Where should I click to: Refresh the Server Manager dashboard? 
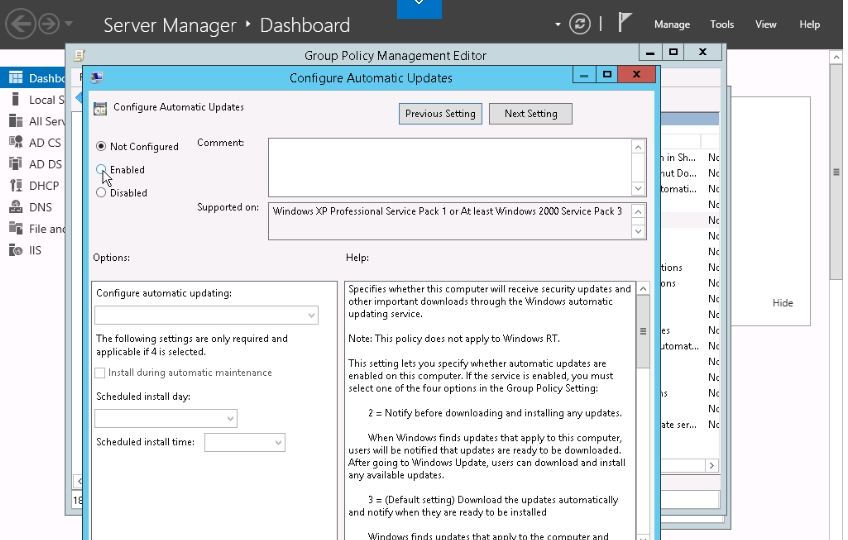pyautogui.click(x=580, y=24)
